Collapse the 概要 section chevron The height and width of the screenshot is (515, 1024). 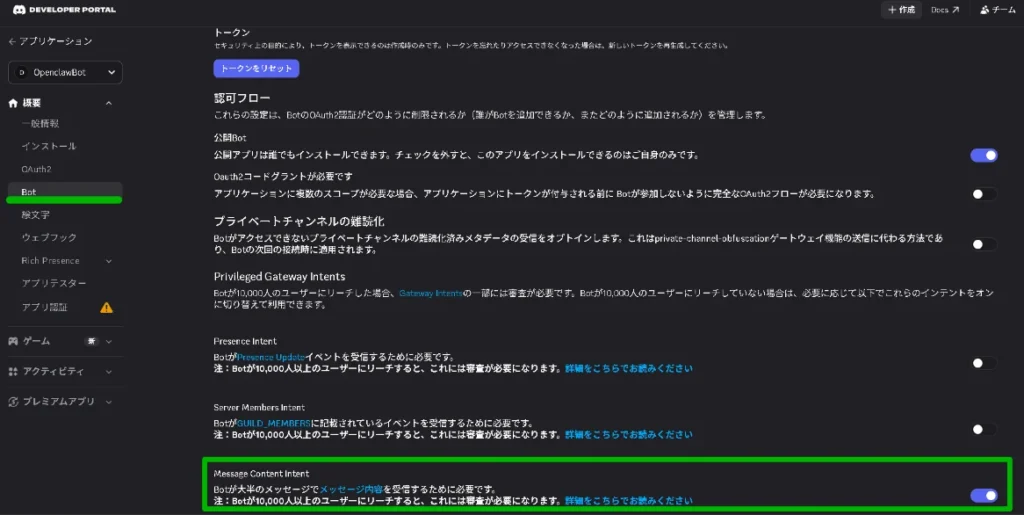click(108, 103)
